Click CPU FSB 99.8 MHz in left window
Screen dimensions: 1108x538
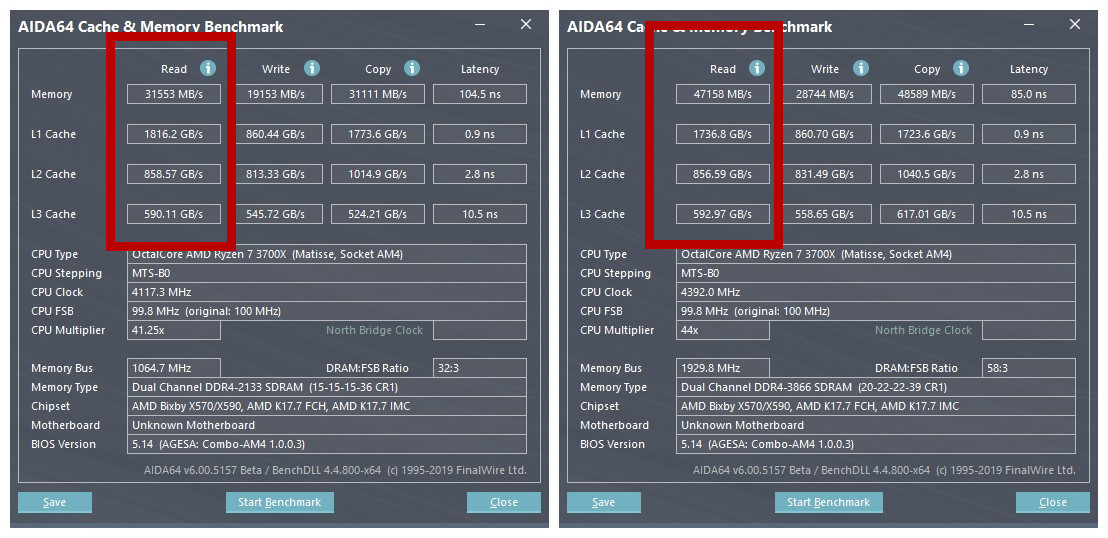point(326,311)
